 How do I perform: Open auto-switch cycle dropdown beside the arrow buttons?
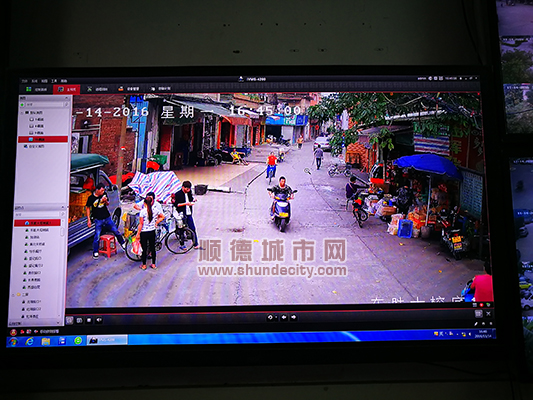coord(272,317)
